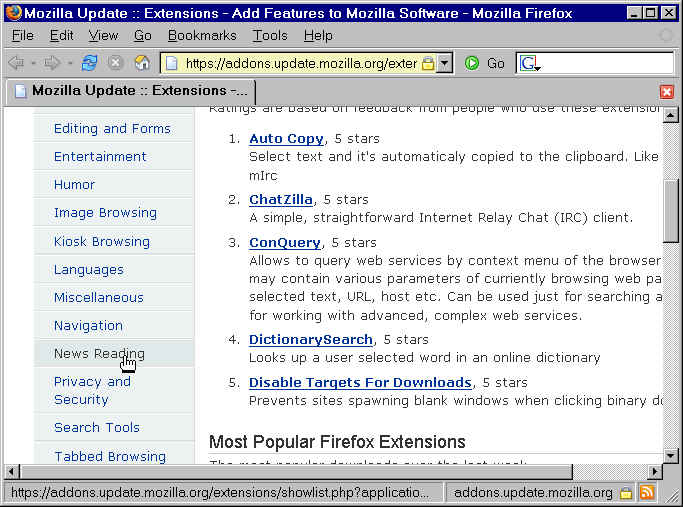This screenshot has width=683, height=507.
Task: Open Disable Targets For Downloads link
Action: point(360,382)
